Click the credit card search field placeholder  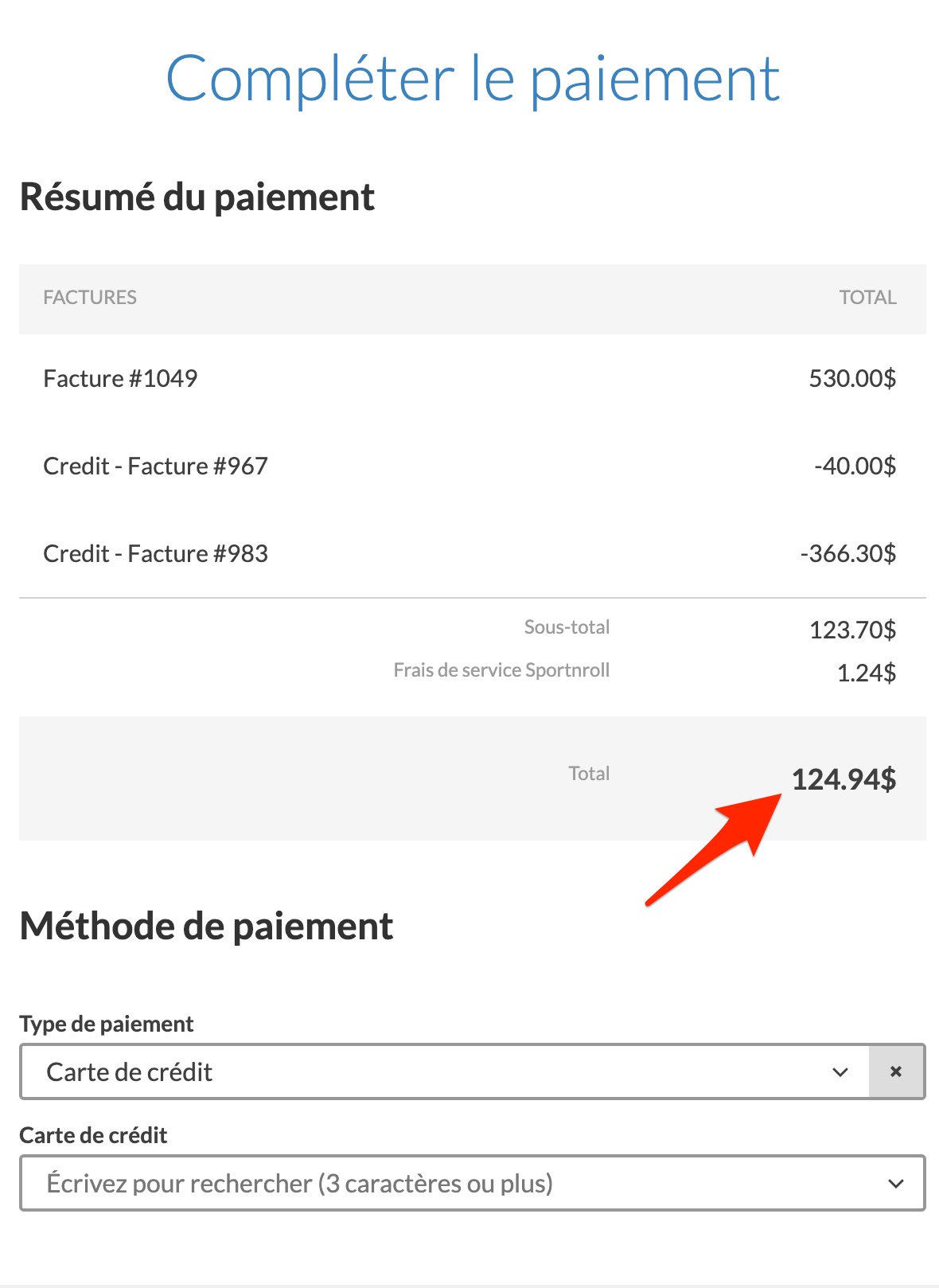(299, 1183)
